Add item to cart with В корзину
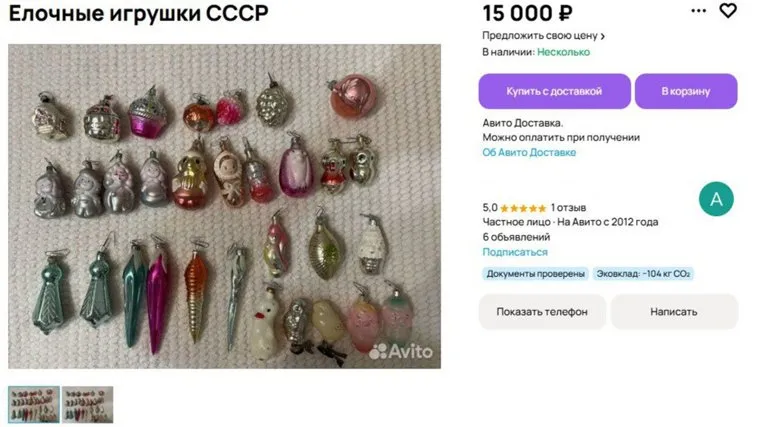Screen dimensions: 760x427 [686, 91]
